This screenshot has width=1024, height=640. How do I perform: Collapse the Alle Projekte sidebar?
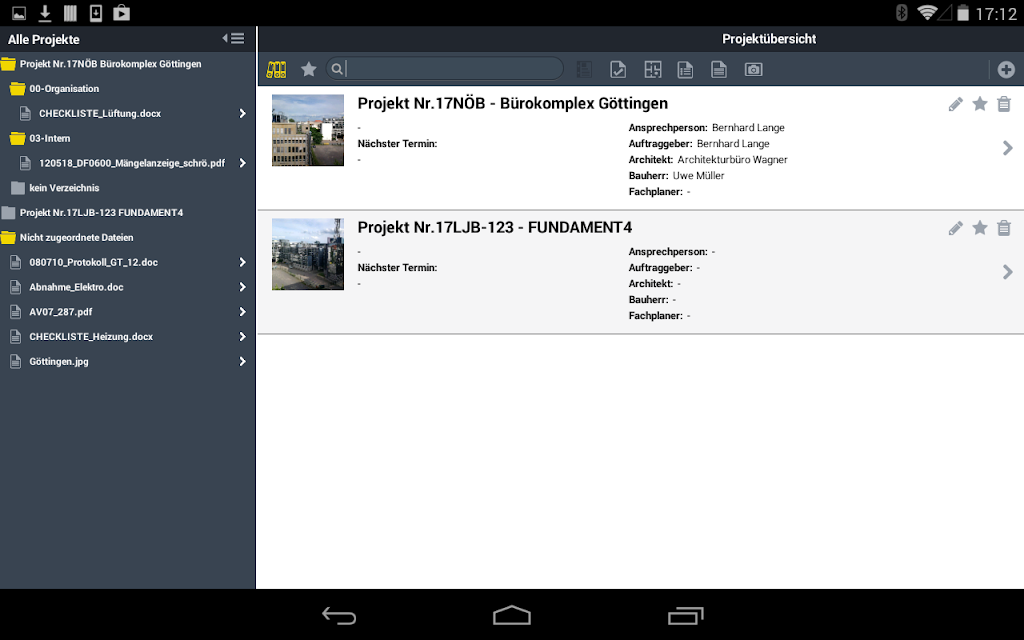click(x=234, y=39)
